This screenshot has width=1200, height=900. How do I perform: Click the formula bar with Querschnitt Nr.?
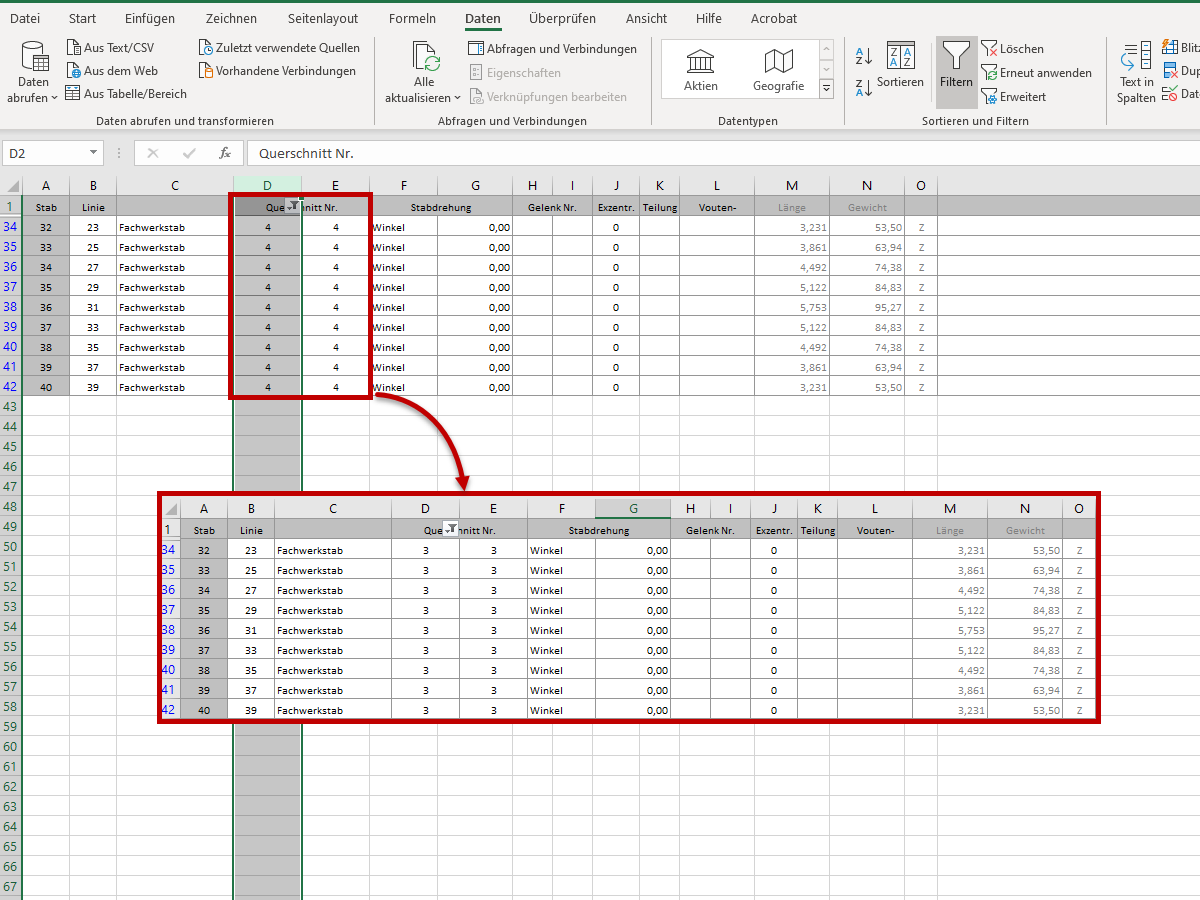pyautogui.click(x=723, y=153)
